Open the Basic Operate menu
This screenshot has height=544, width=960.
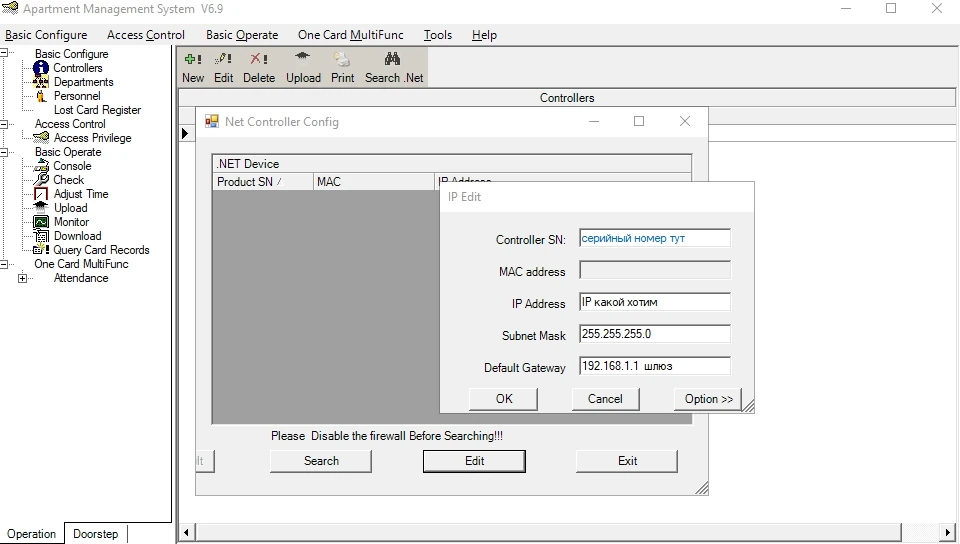tap(242, 35)
